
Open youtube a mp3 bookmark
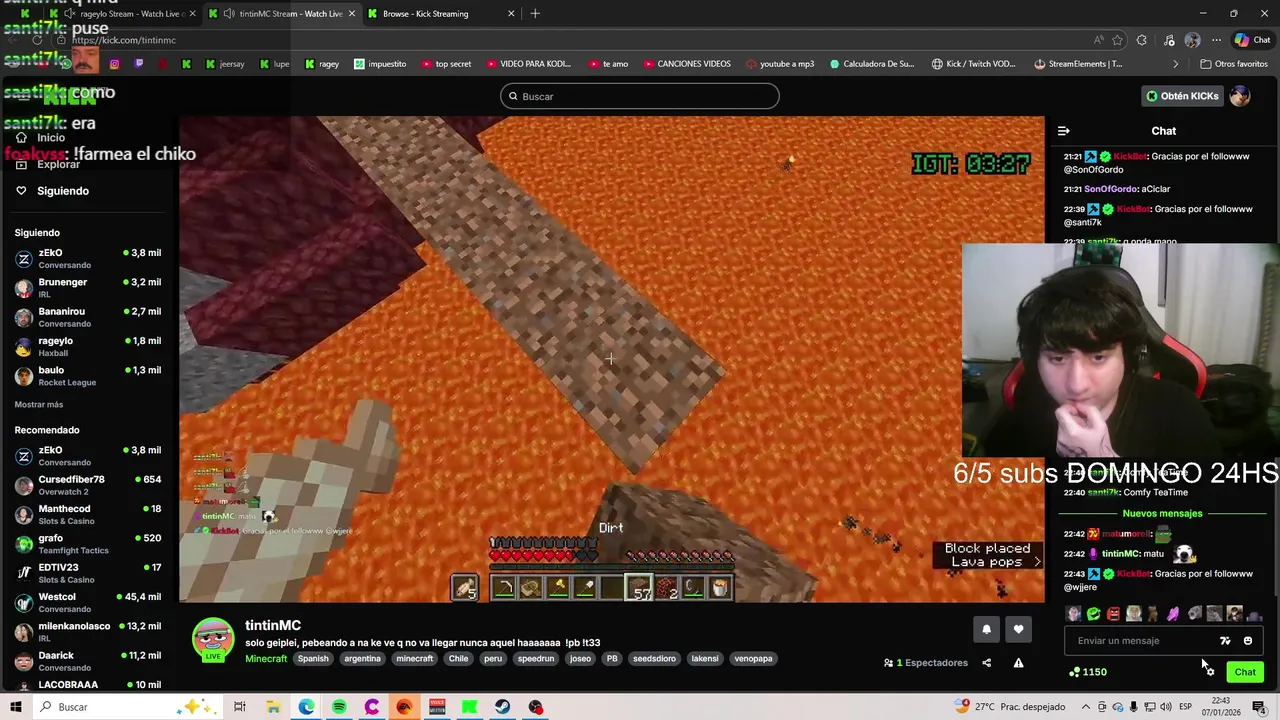780,64
